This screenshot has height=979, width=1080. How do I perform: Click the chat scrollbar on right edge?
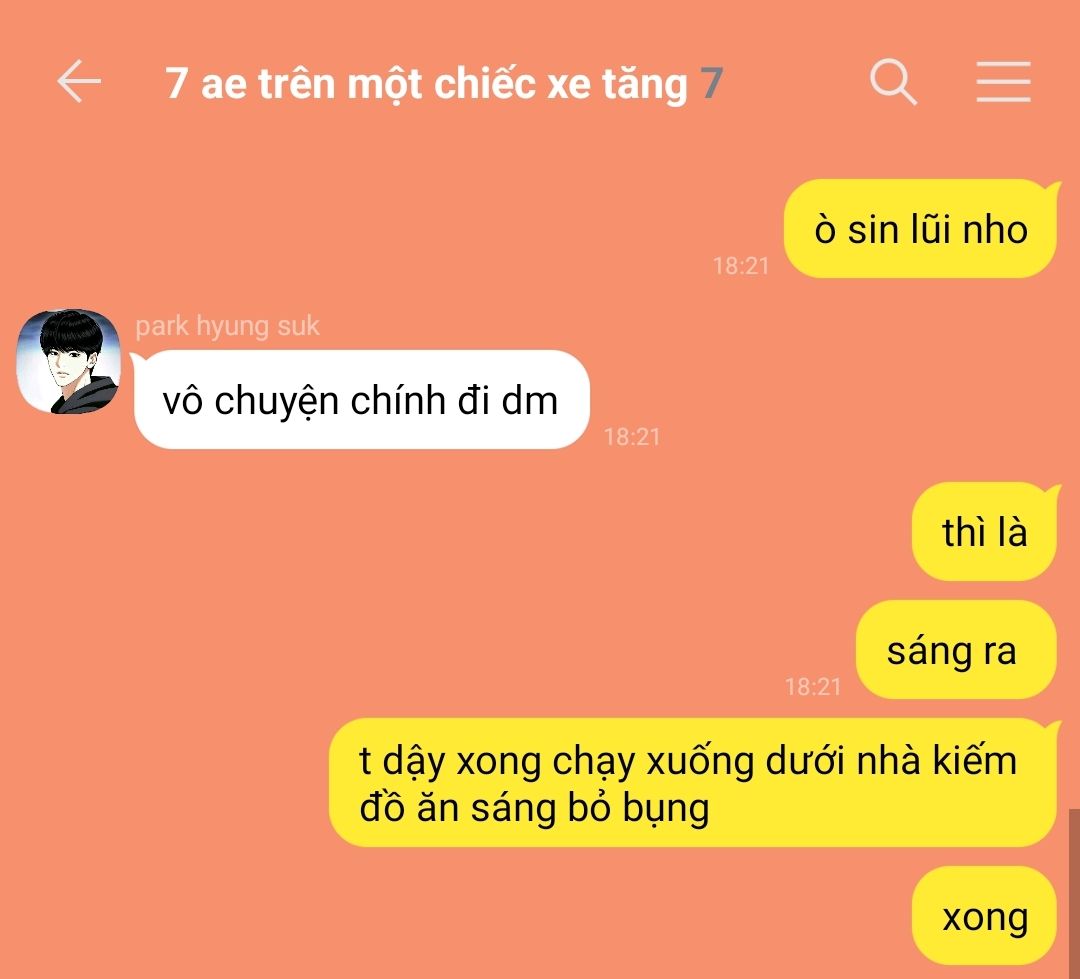[x=1074, y=894]
